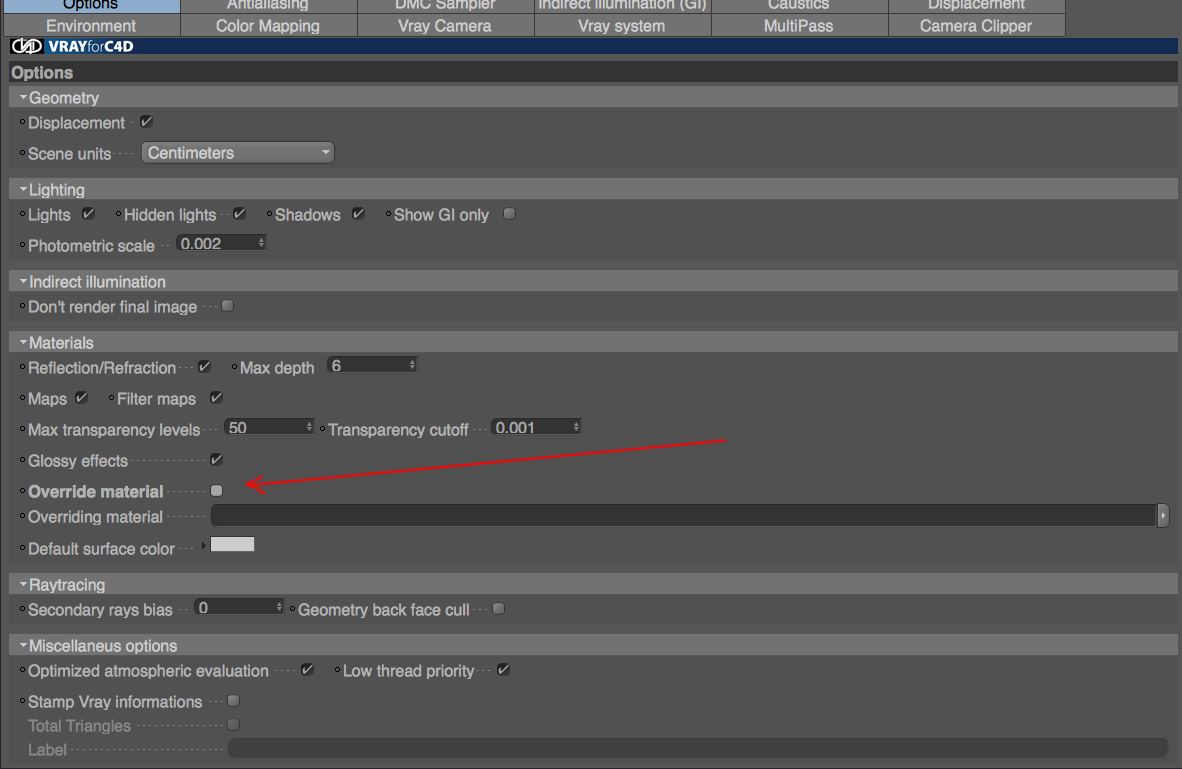Collapse the Materials section
The height and width of the screenshot is (769, 1182).
click(23, 342)
